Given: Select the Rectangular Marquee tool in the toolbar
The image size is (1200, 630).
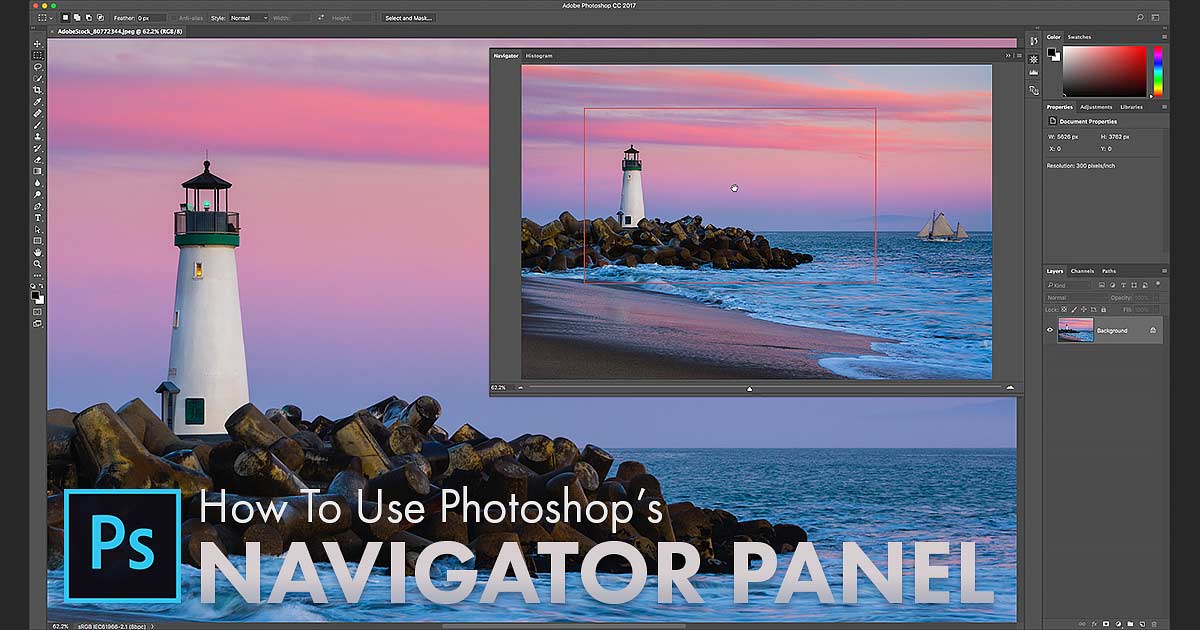Looking at the screenshot, I should (37, 54).
